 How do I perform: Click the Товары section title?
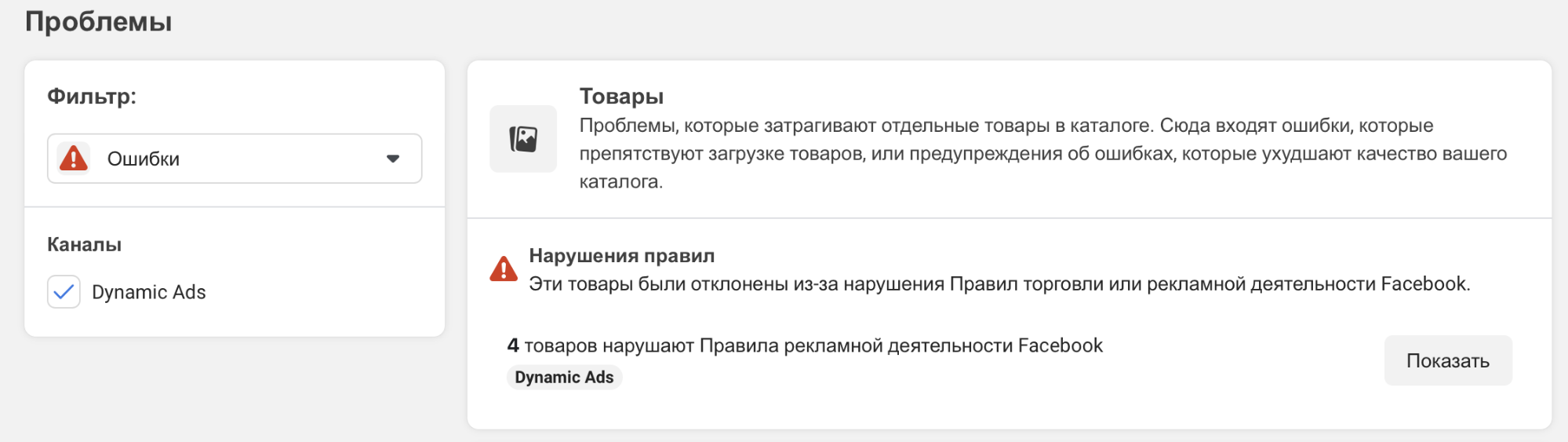pyautogui.click(x=621, y=96)
